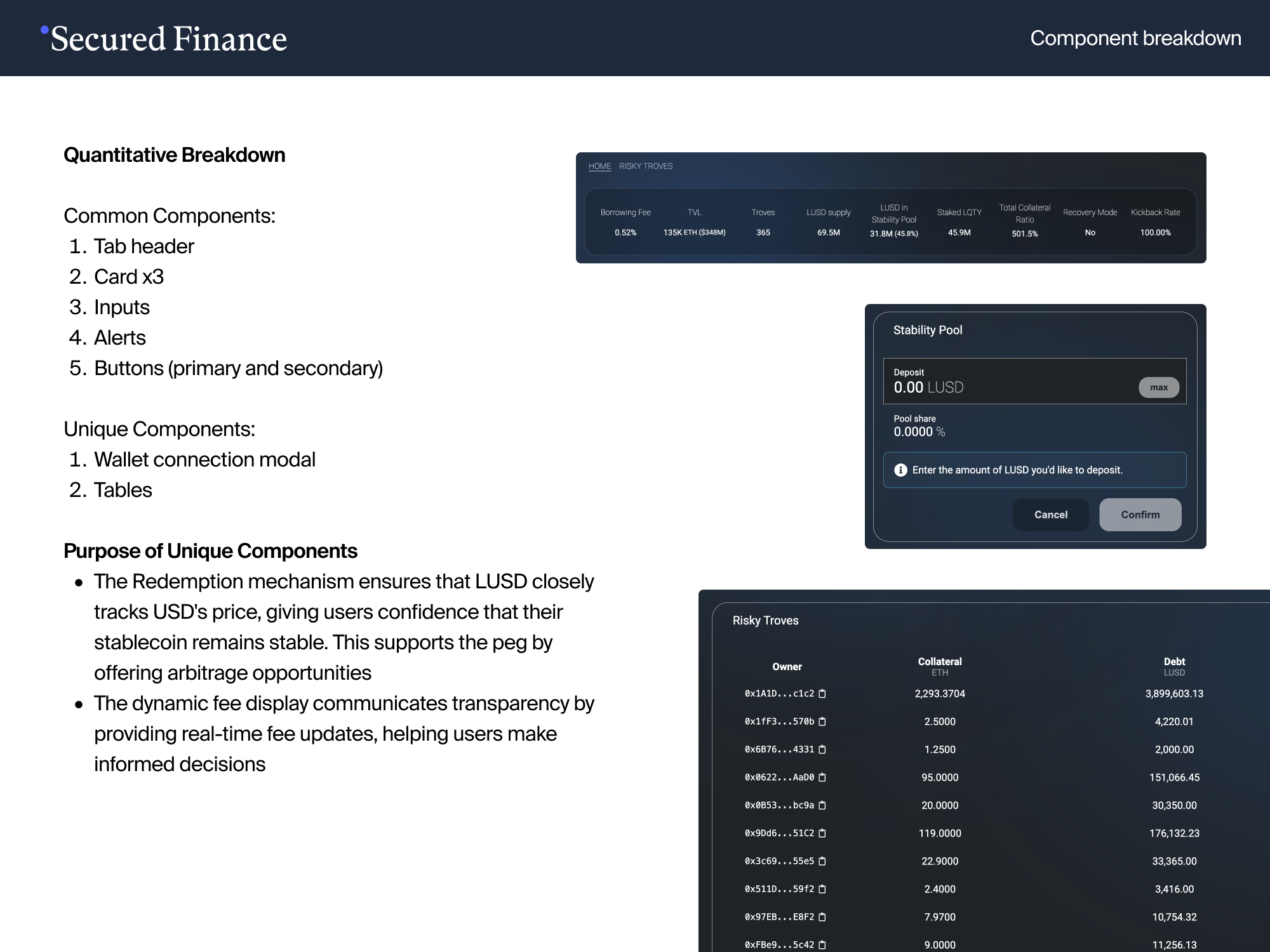
Task: Click the deposit amount alert message
Action: tap(1017, 470)
